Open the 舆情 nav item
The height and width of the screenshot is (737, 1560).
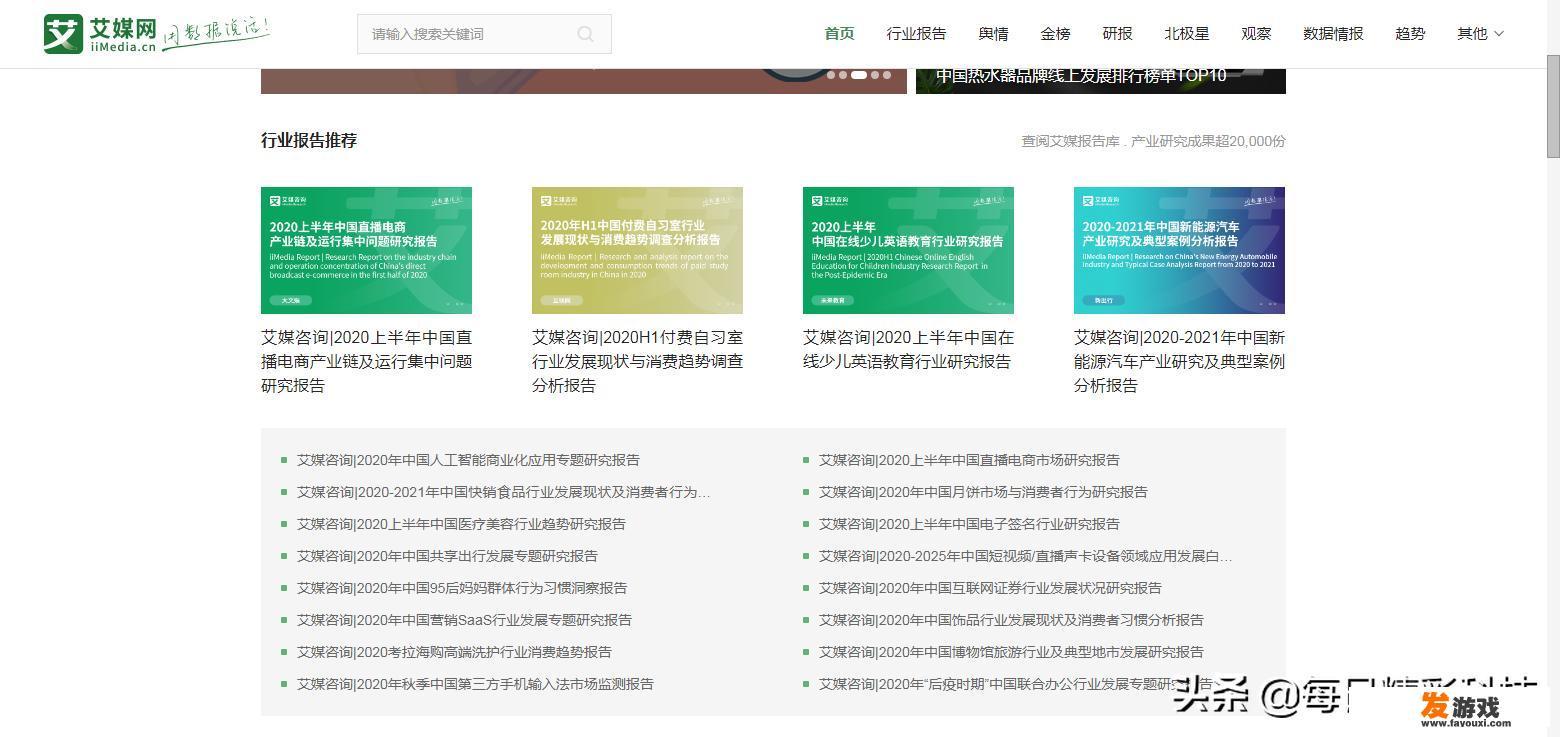[x=993, y=33]
